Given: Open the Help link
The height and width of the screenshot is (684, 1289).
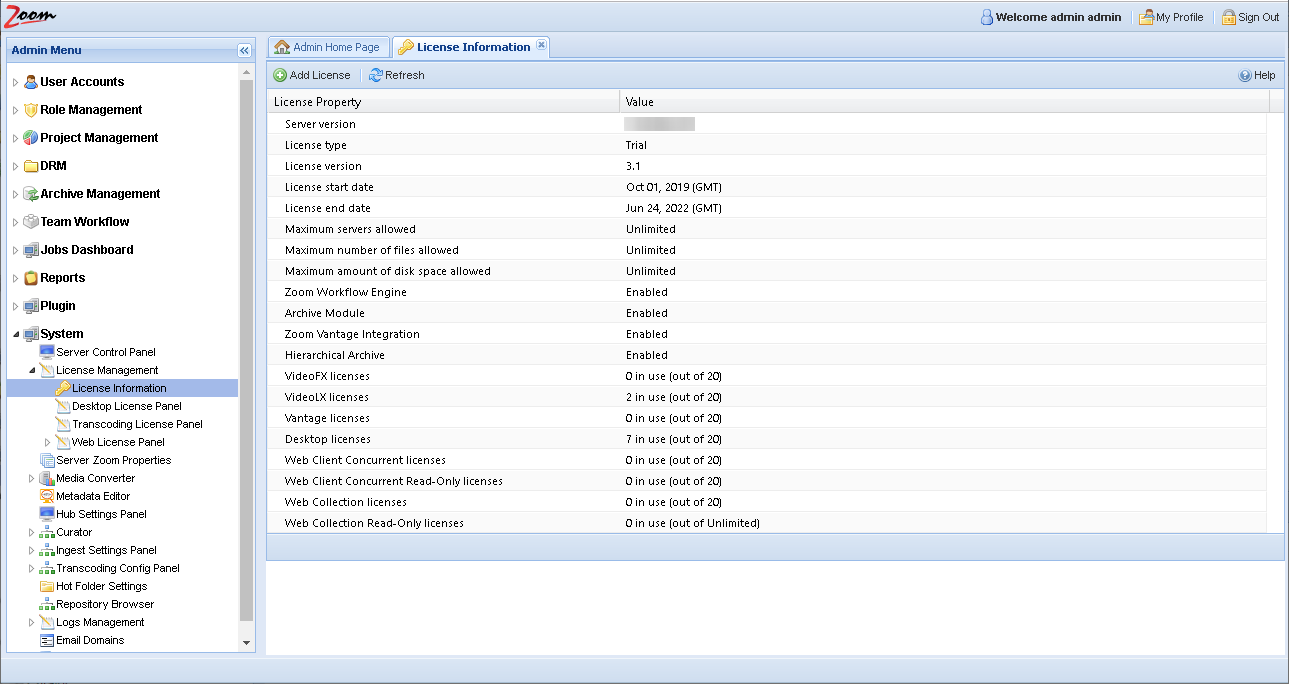Looking at the screenshot, I should pos(1257,75).
